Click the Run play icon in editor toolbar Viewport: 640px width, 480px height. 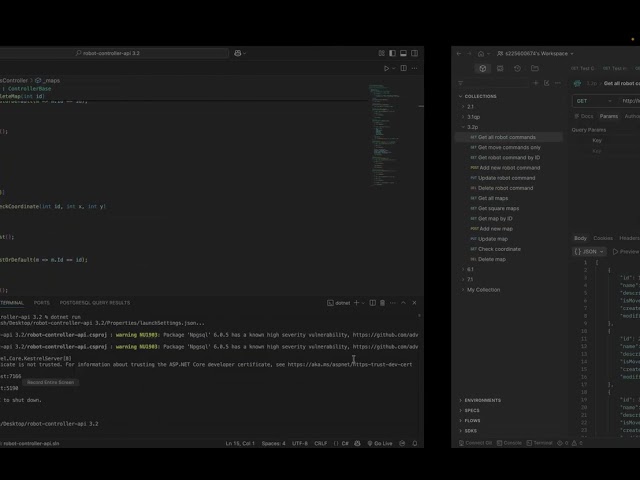coord(386,68)
